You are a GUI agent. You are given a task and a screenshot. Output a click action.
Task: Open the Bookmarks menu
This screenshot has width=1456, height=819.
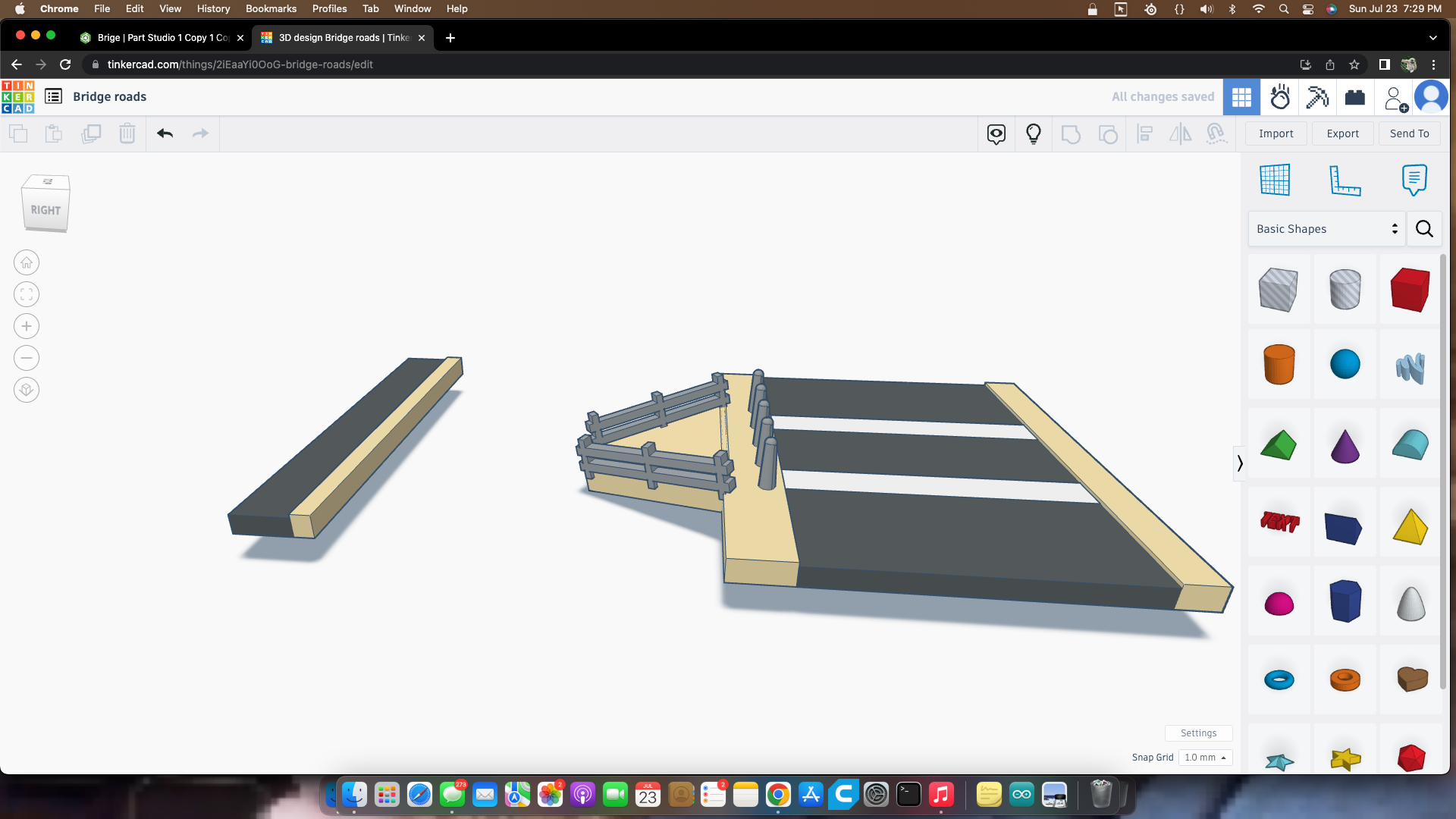click(271, 8)
